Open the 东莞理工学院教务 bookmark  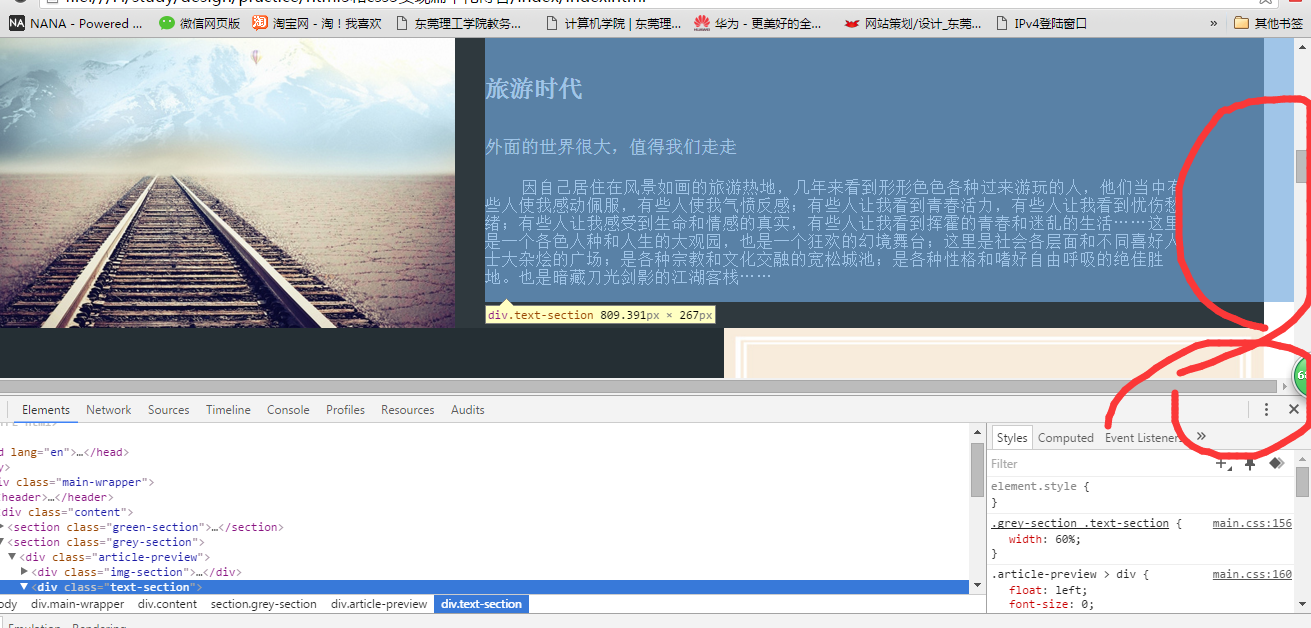[x=457, y=23]
